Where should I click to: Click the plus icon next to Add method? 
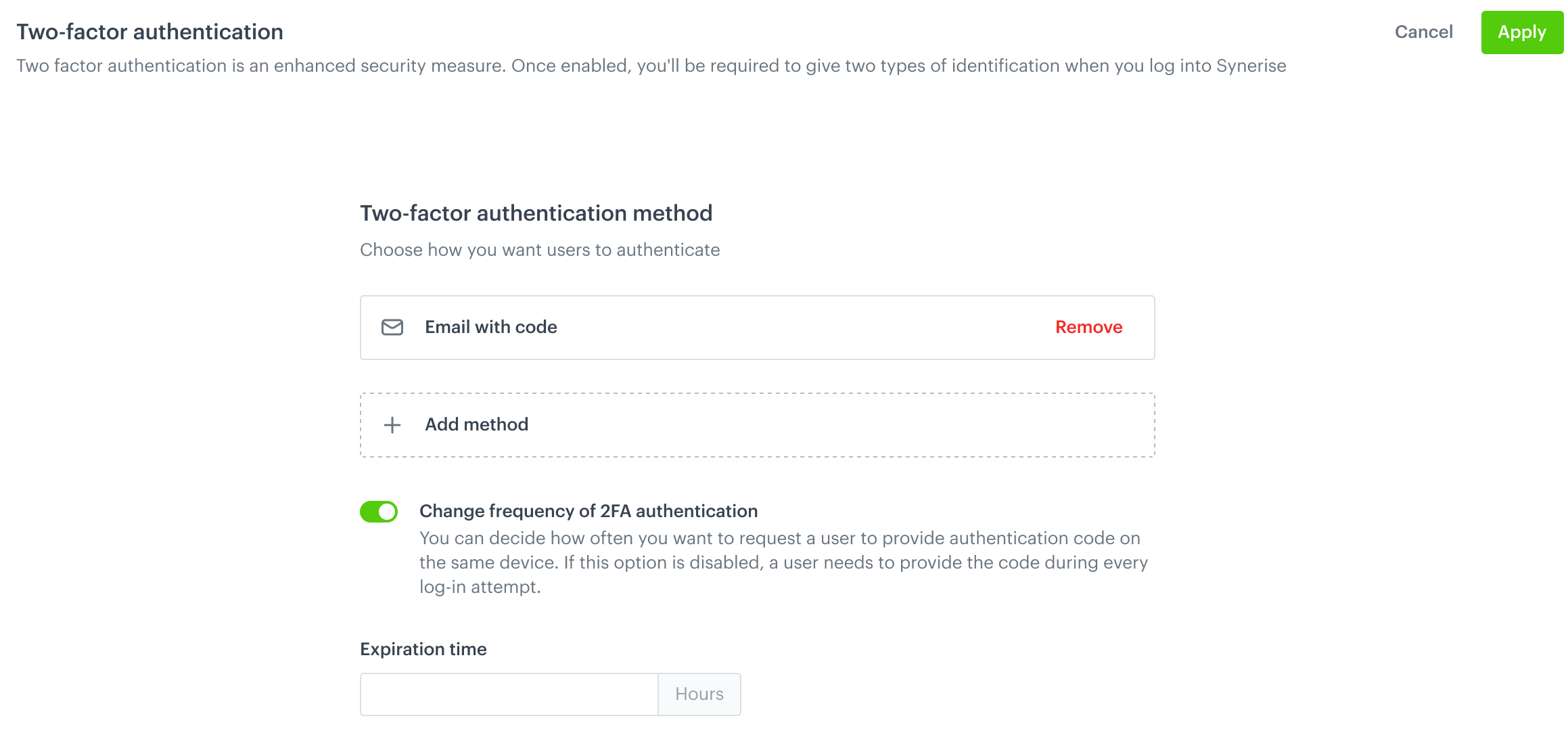(391, 424)
